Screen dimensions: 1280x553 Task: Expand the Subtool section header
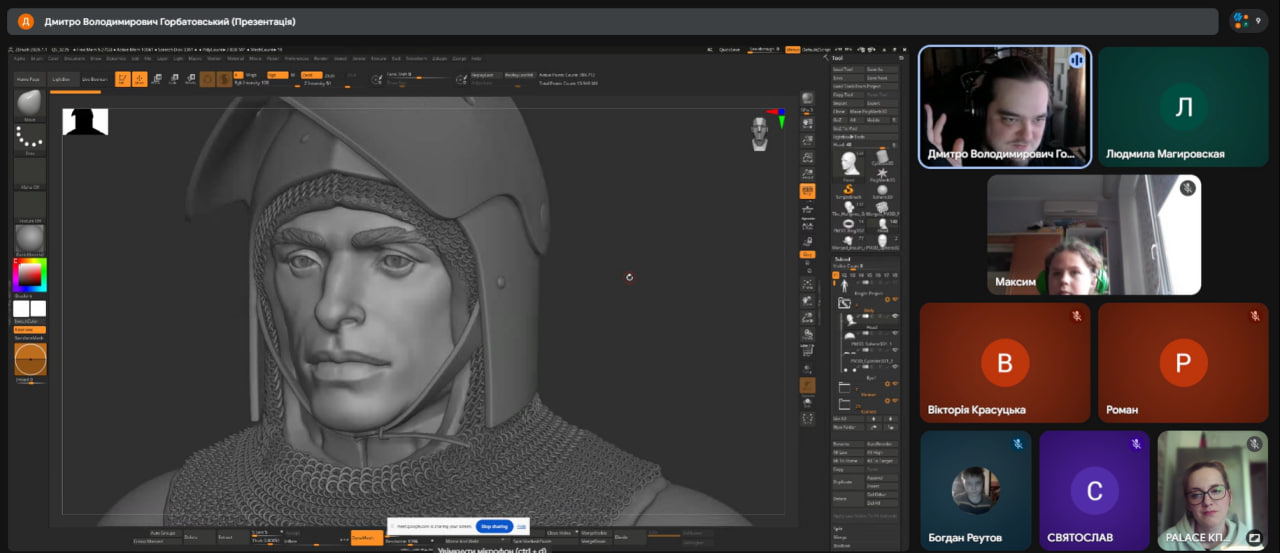click(x=842, y=258)
